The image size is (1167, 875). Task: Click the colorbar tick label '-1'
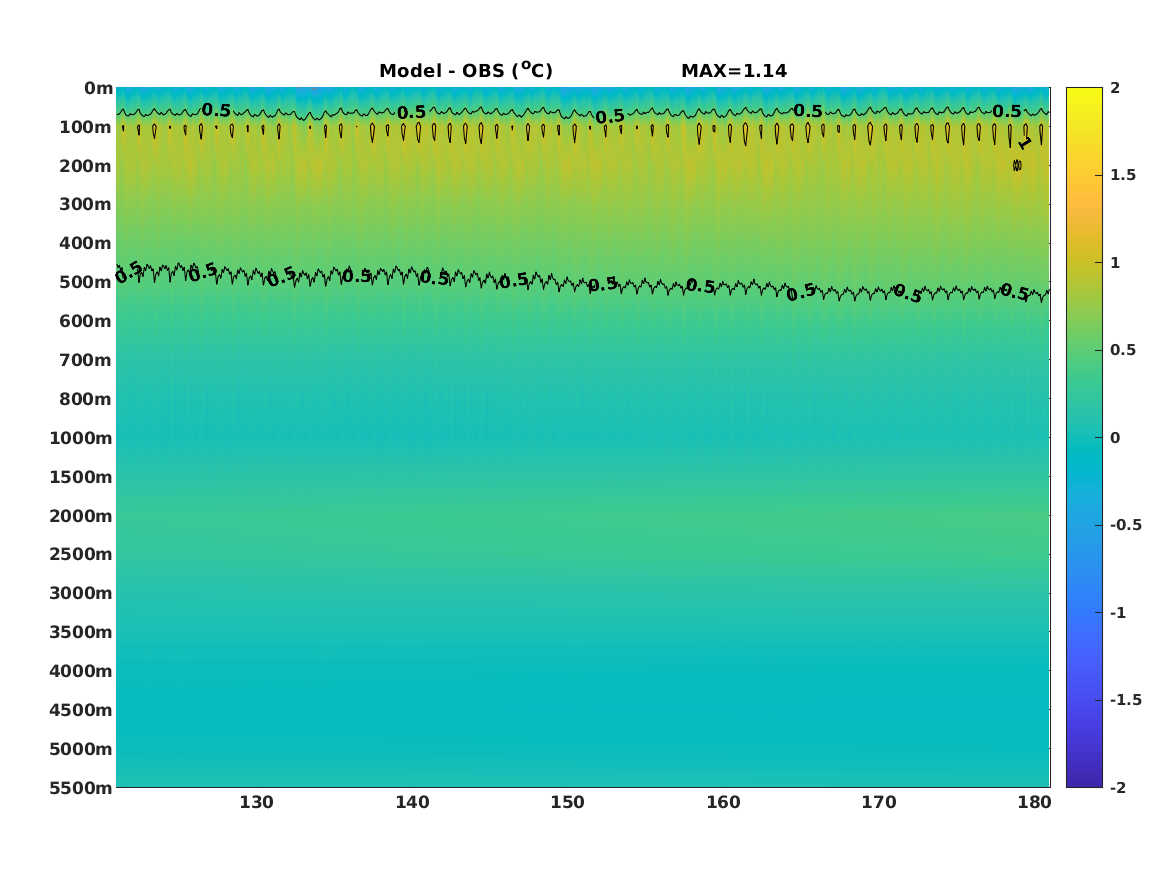click(1118, 612)
